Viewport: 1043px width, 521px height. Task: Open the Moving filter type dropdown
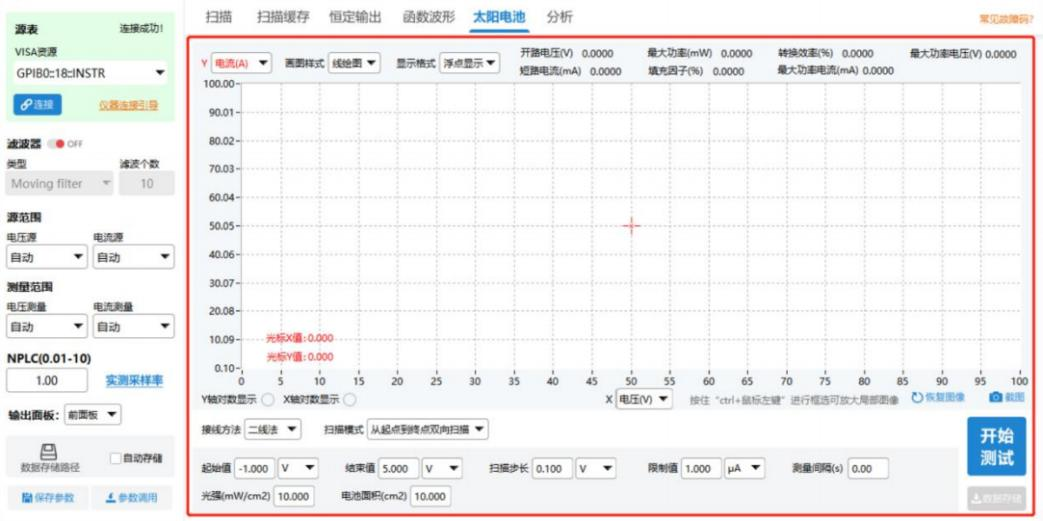coord(59,184)
